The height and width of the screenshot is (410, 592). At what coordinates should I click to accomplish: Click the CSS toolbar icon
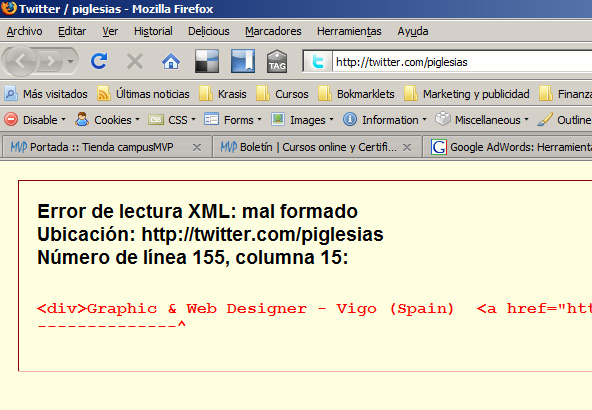pyautogui.click(x=156, y=120)
